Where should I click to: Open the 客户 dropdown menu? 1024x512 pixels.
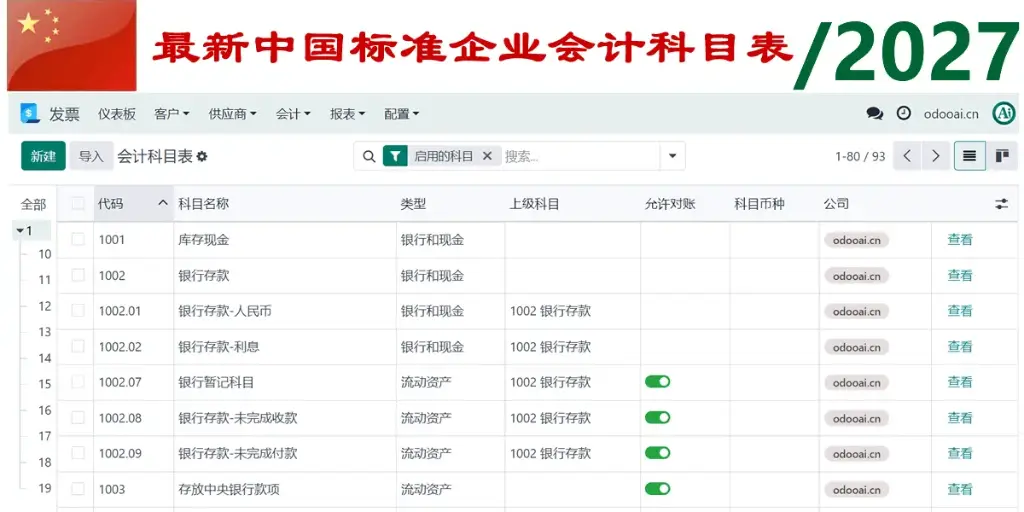pyautogui.click(x=172, y=114)
